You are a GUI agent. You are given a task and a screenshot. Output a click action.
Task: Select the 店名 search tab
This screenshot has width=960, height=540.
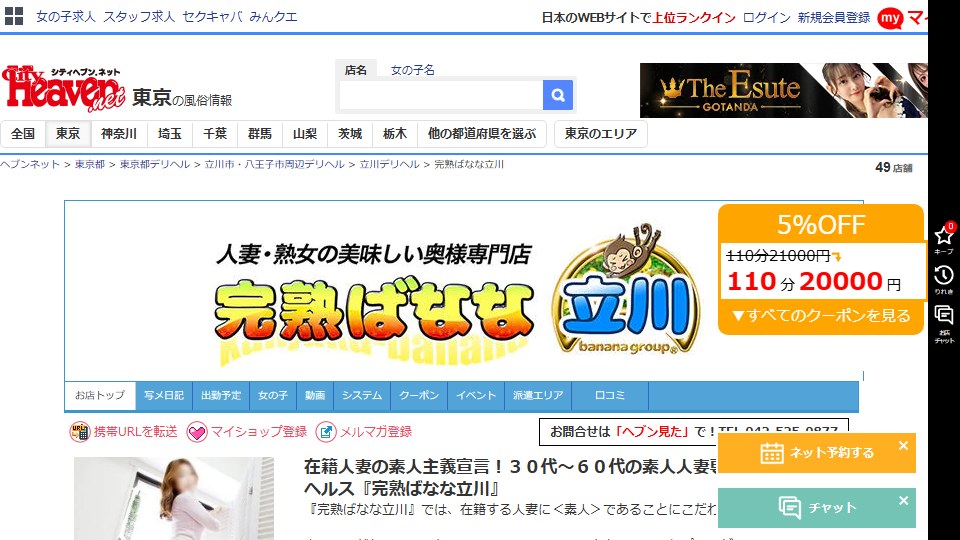click(x=356, y=70)
